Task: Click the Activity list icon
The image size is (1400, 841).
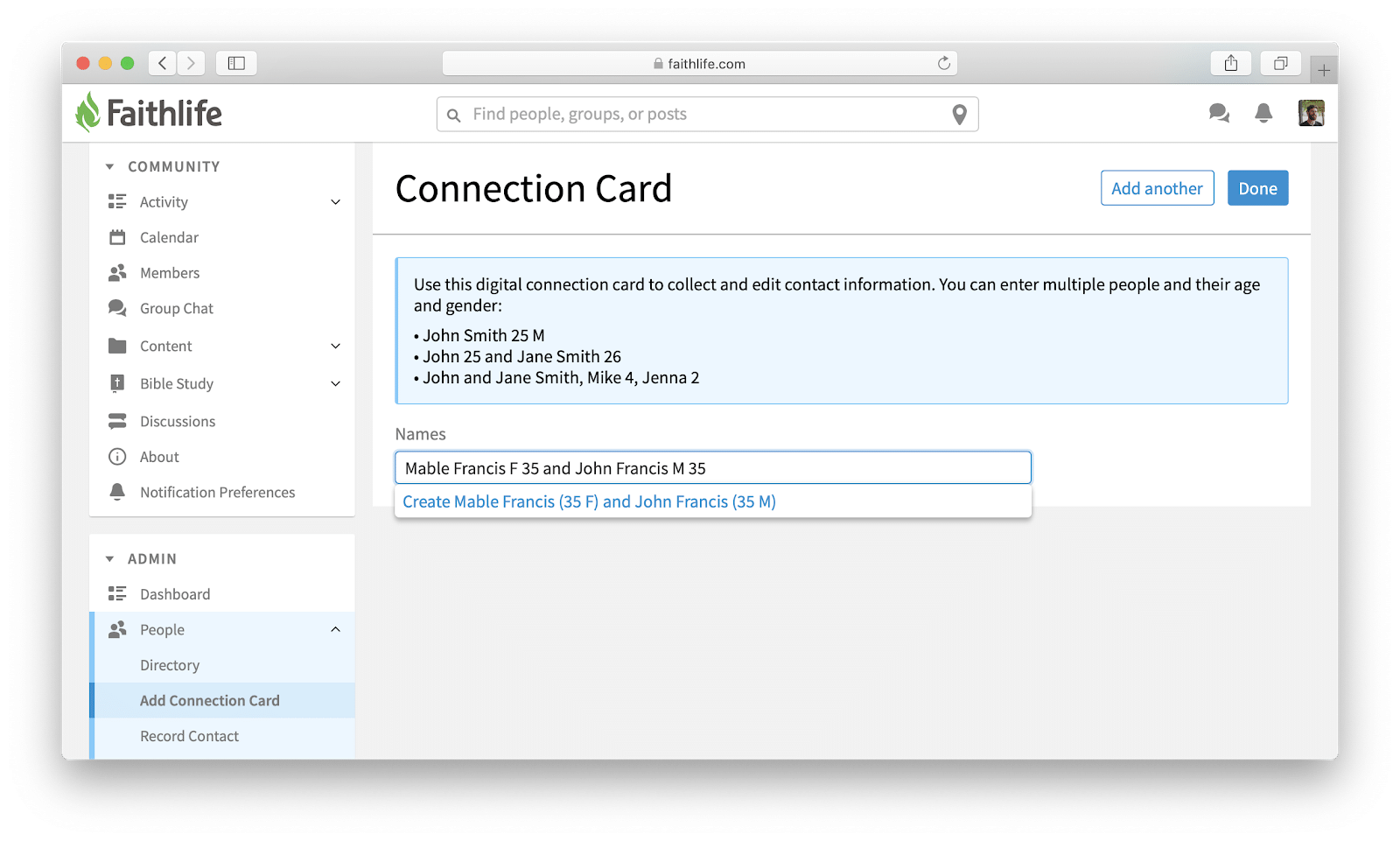Action: click(117, 202)
